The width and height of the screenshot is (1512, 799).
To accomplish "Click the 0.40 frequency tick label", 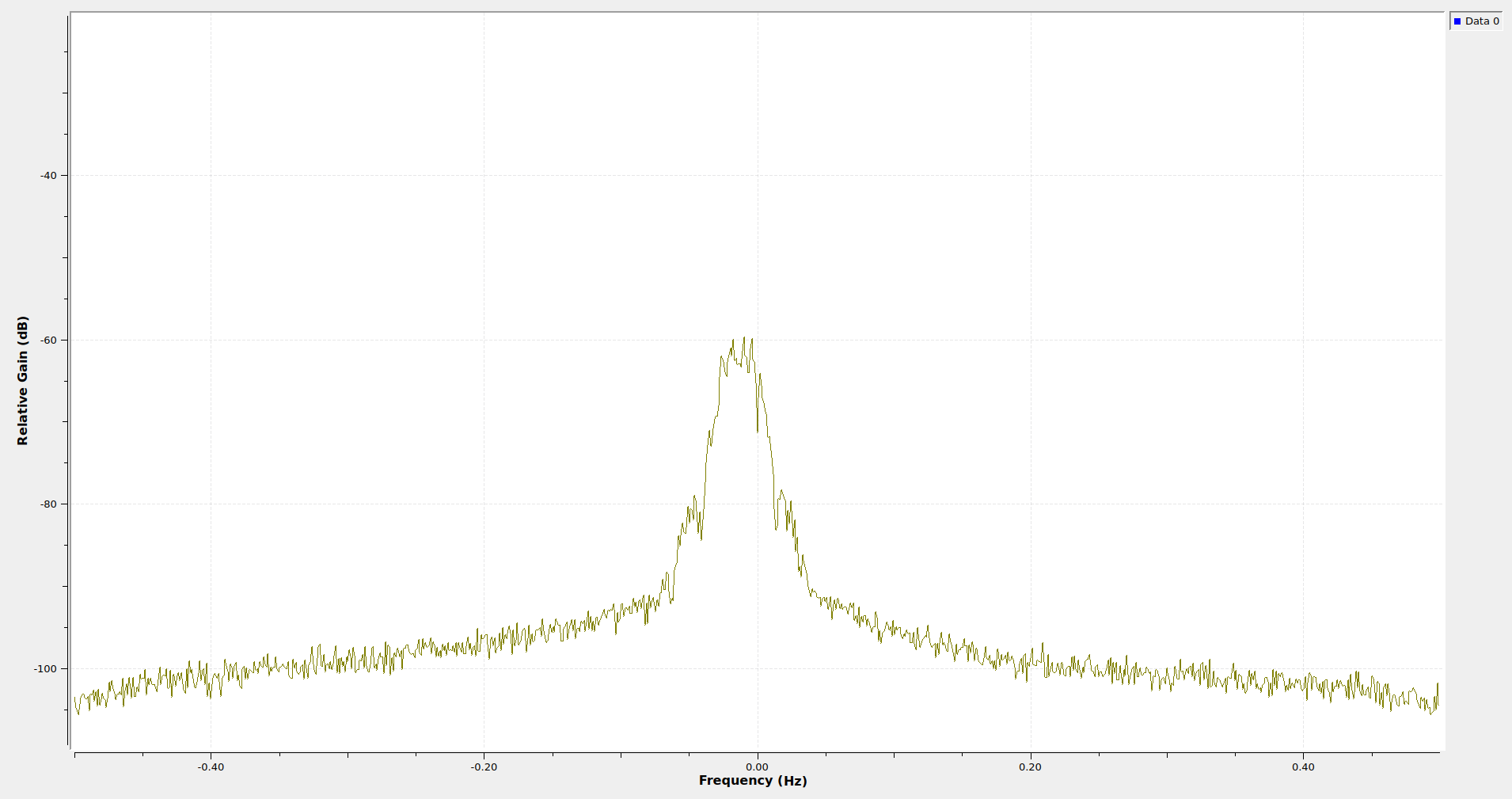I will (1304, 767).
